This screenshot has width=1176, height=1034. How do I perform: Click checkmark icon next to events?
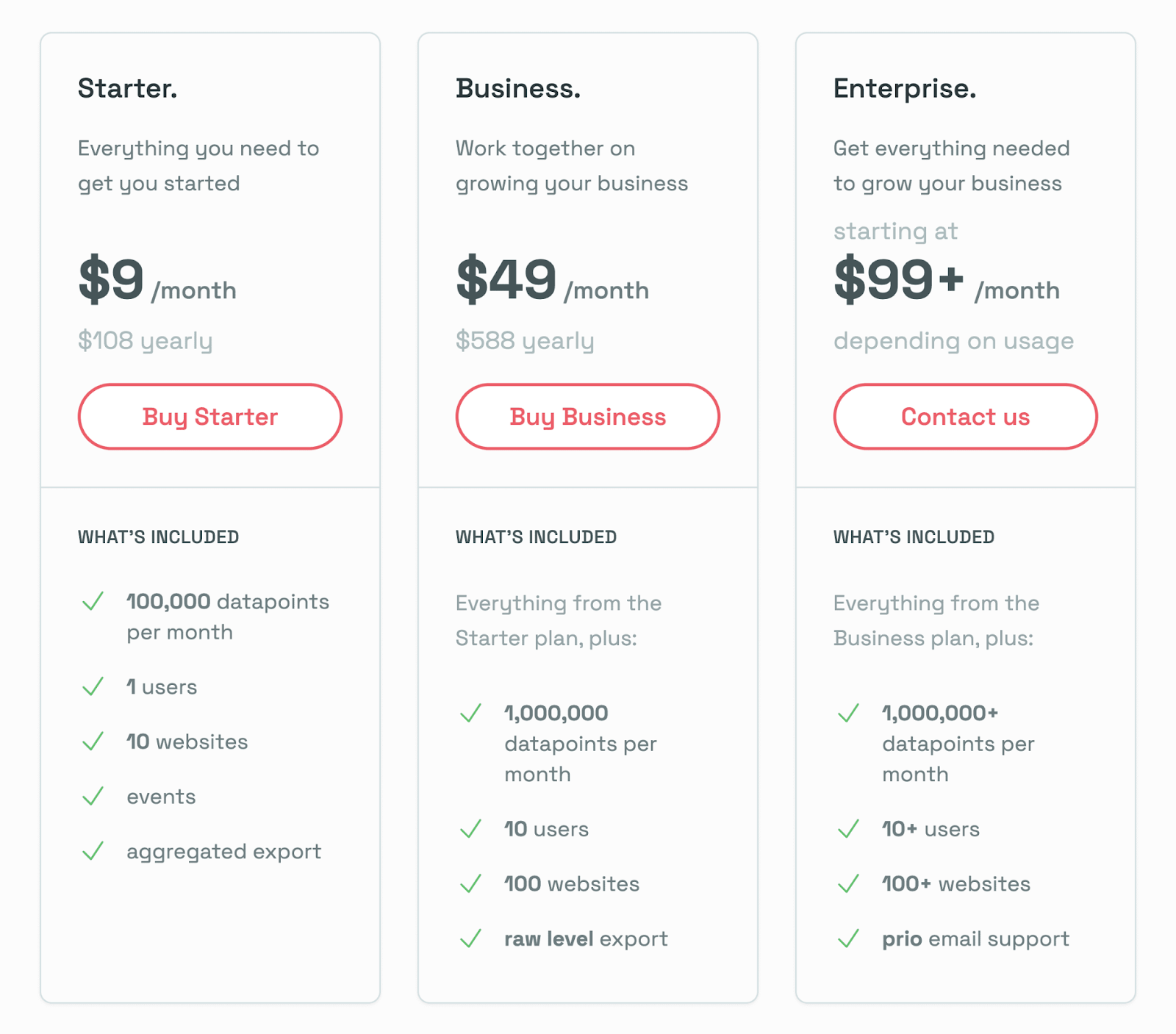pos(93,797)
